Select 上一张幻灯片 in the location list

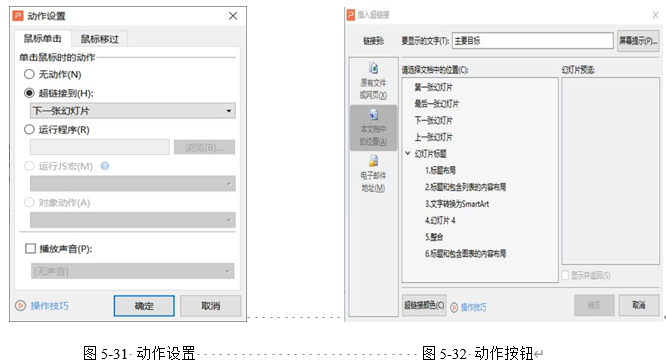(433, 137)
